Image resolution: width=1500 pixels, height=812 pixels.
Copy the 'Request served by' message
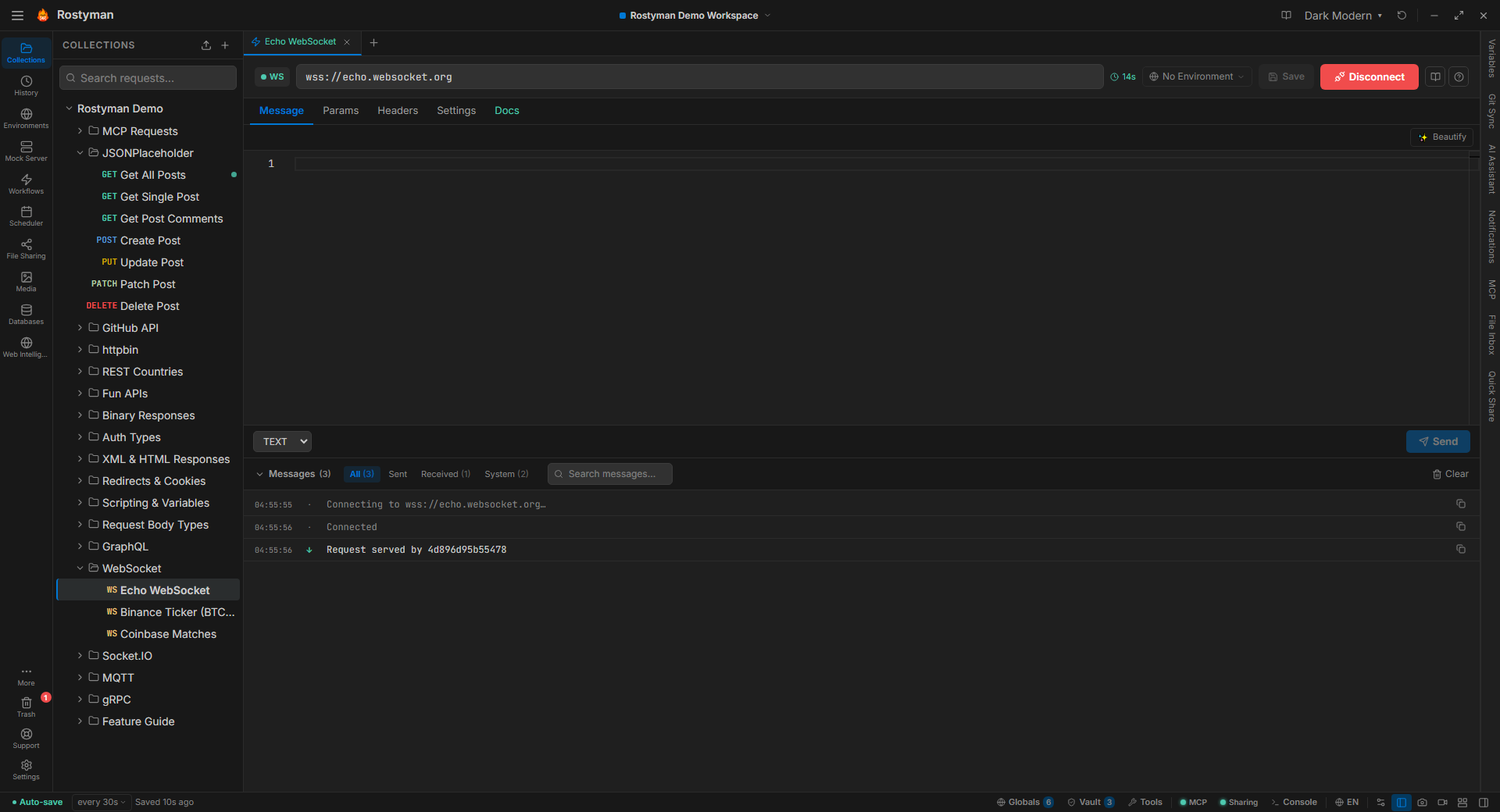[x=1460, y=549]
